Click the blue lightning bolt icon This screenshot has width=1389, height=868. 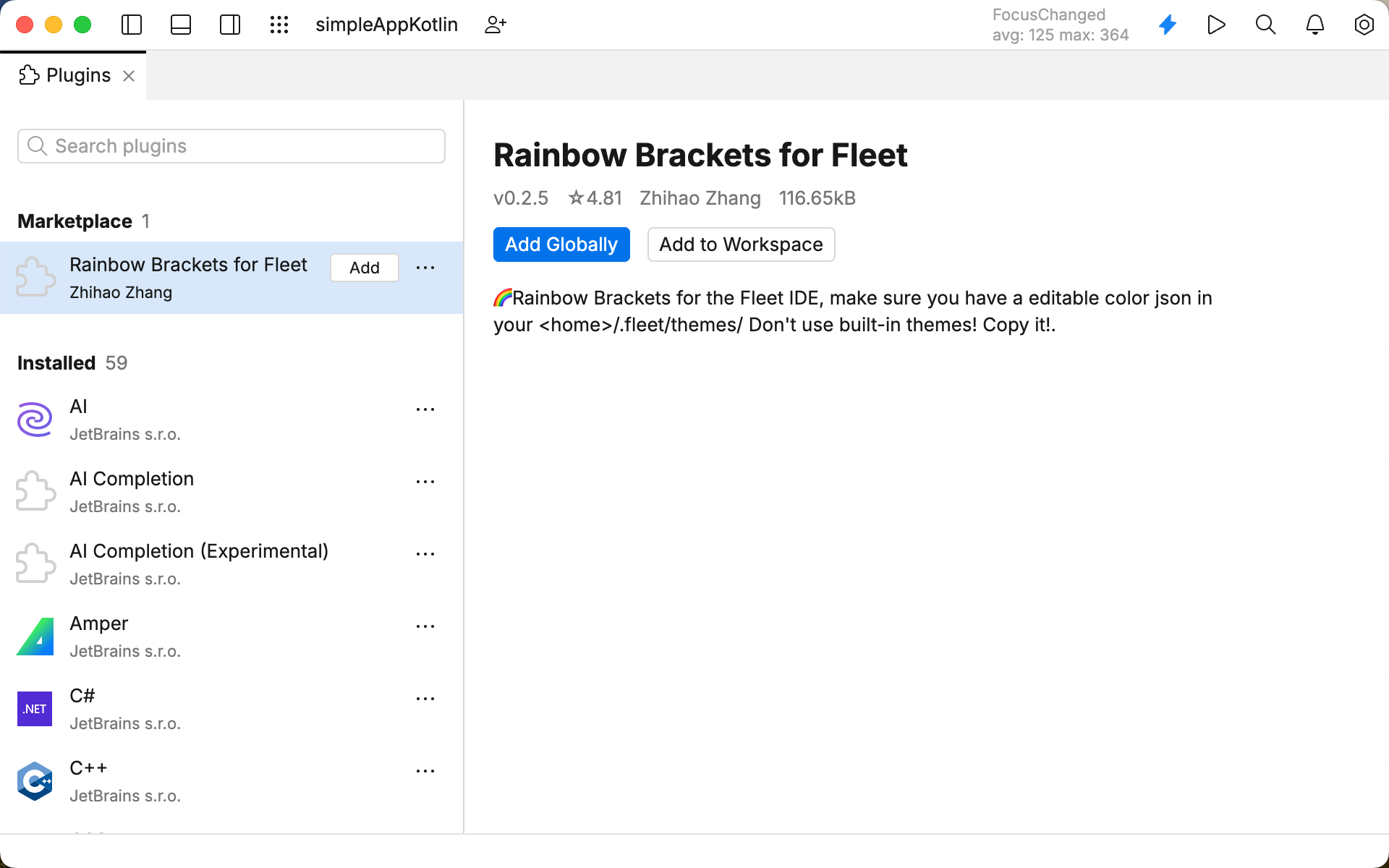tap(1168, 25)
